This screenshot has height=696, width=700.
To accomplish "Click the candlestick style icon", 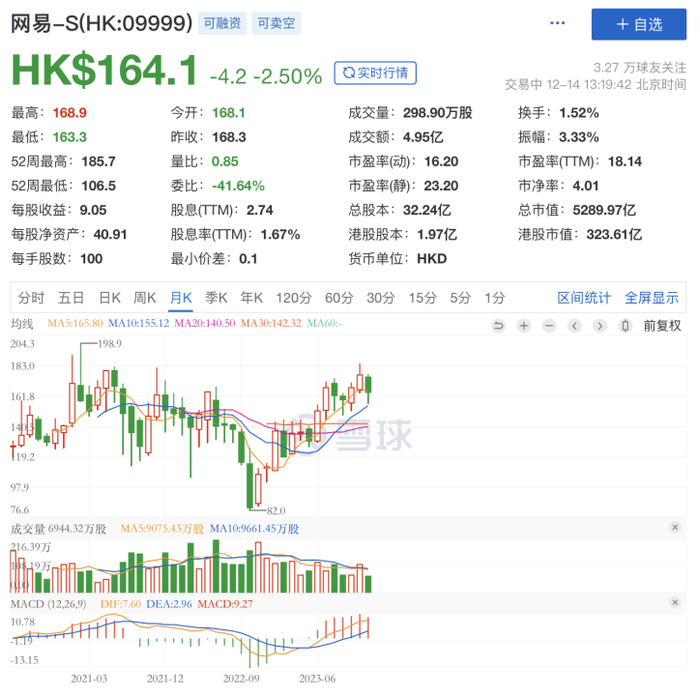I will (625, 326).
